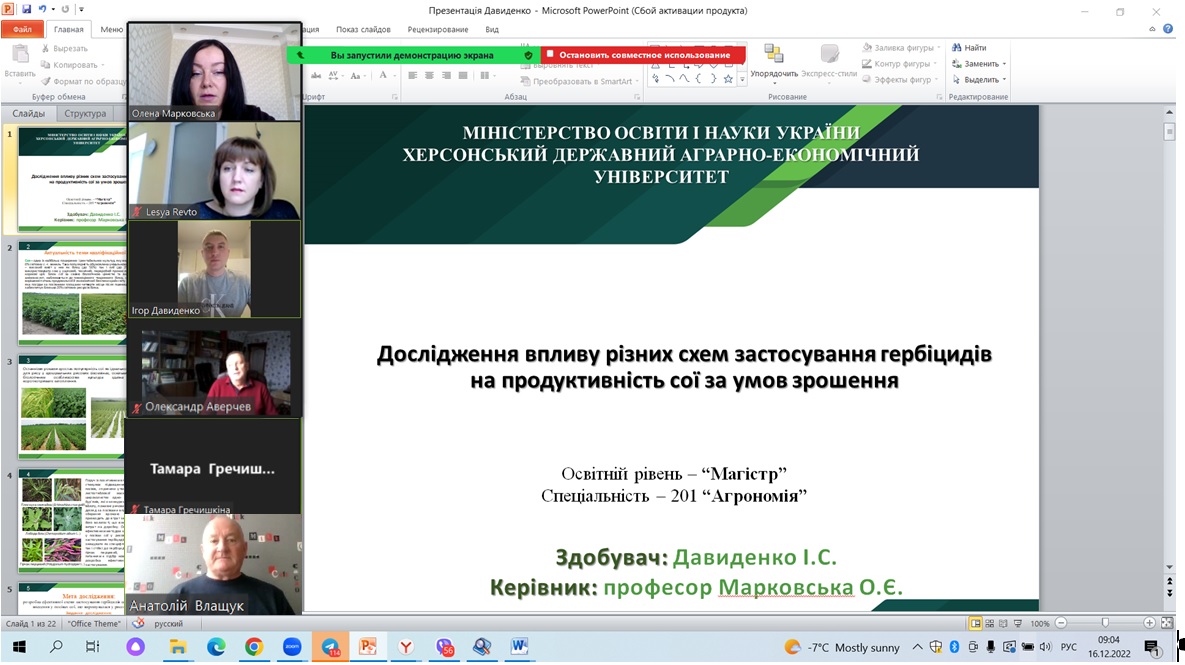Image resolution: width=1185 pixels, height=665 pixels.
Task: Open Telegram from the Windows taskbar
Action: (x=330, y=647)
